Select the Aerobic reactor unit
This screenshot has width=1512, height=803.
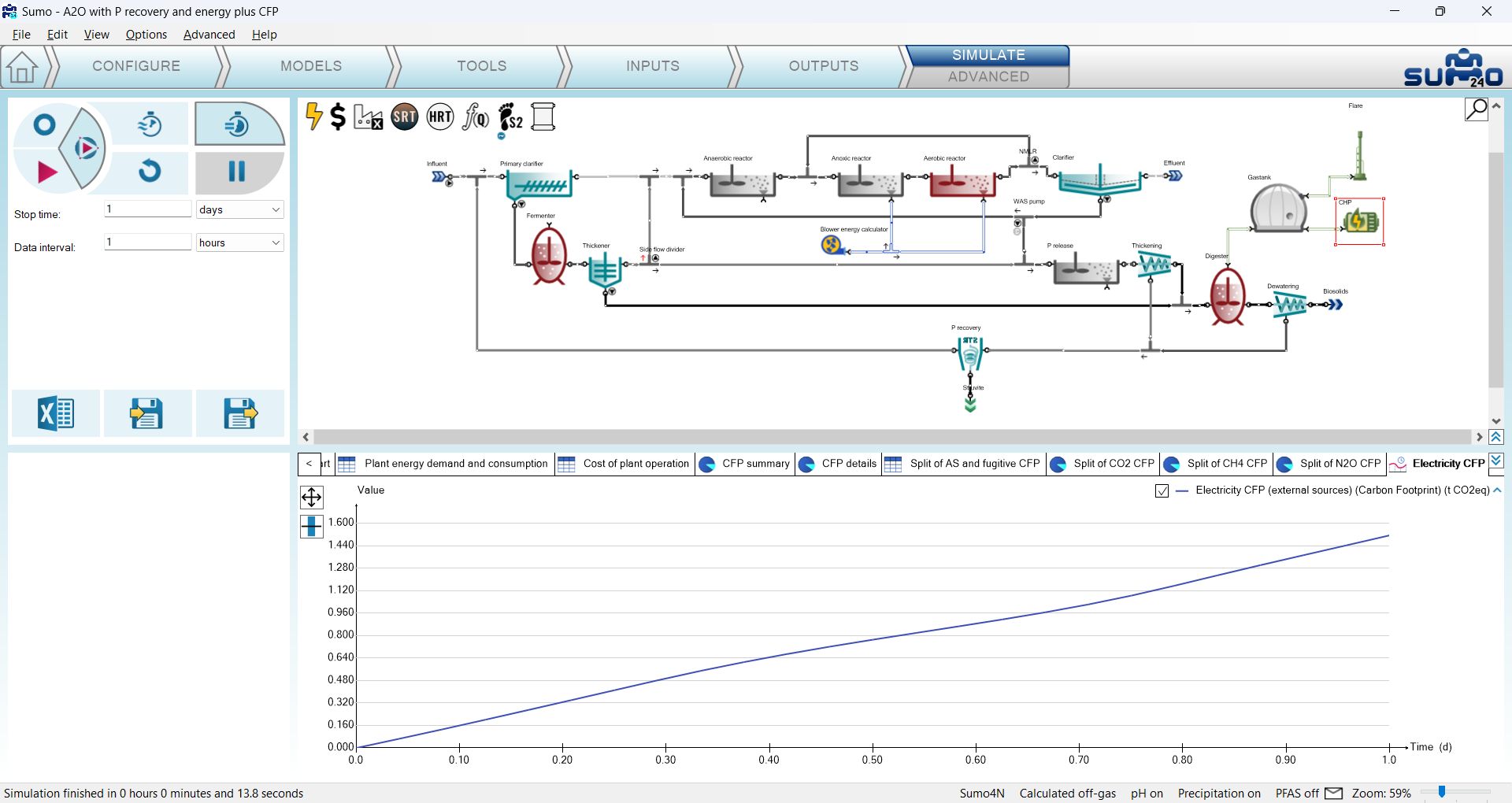(x=962, y=182)
